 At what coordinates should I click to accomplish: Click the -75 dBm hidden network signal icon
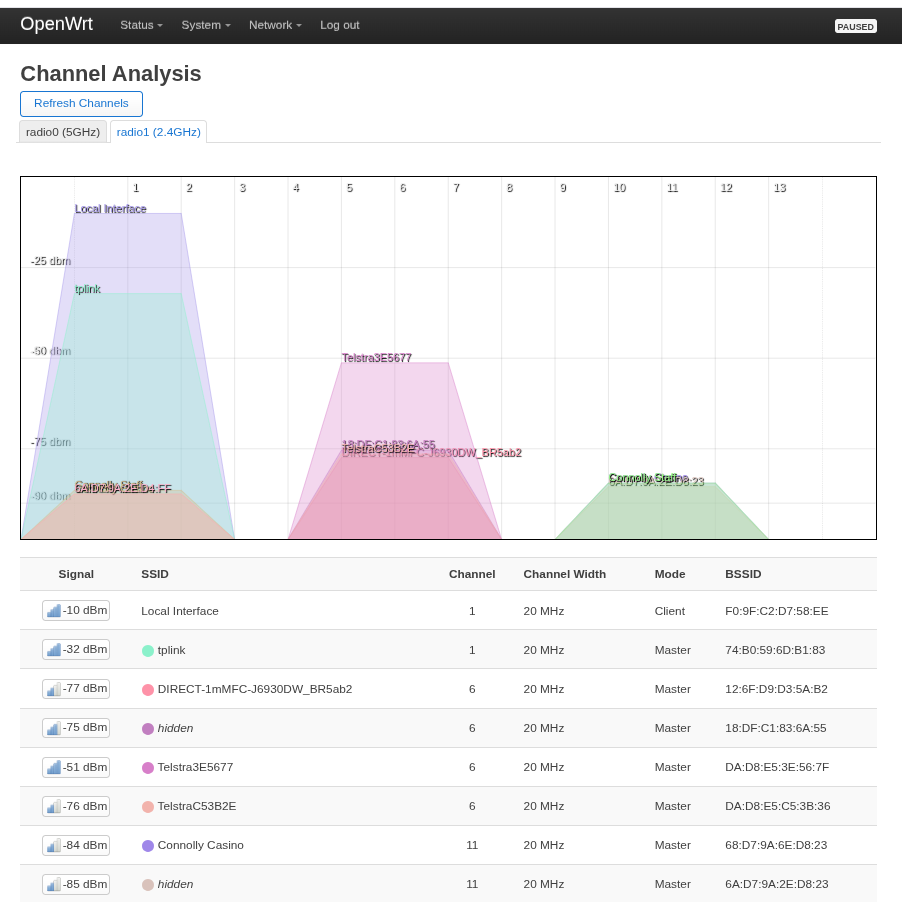[54, 728]
